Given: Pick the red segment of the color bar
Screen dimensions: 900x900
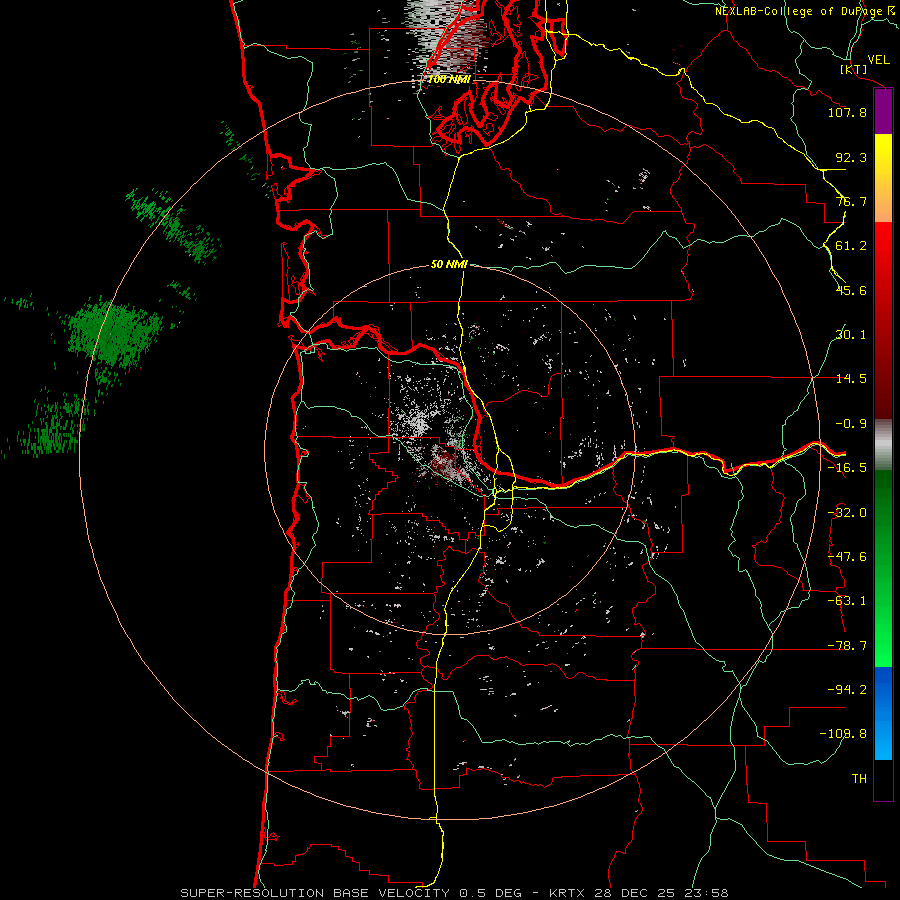Looking at the screenshot, I should [x=883, y=320].
